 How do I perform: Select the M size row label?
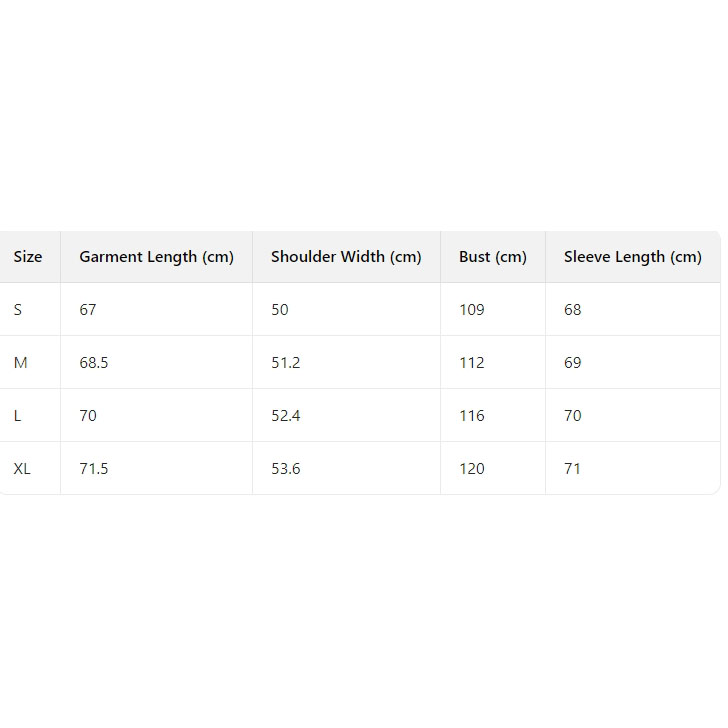click(20, 363)
